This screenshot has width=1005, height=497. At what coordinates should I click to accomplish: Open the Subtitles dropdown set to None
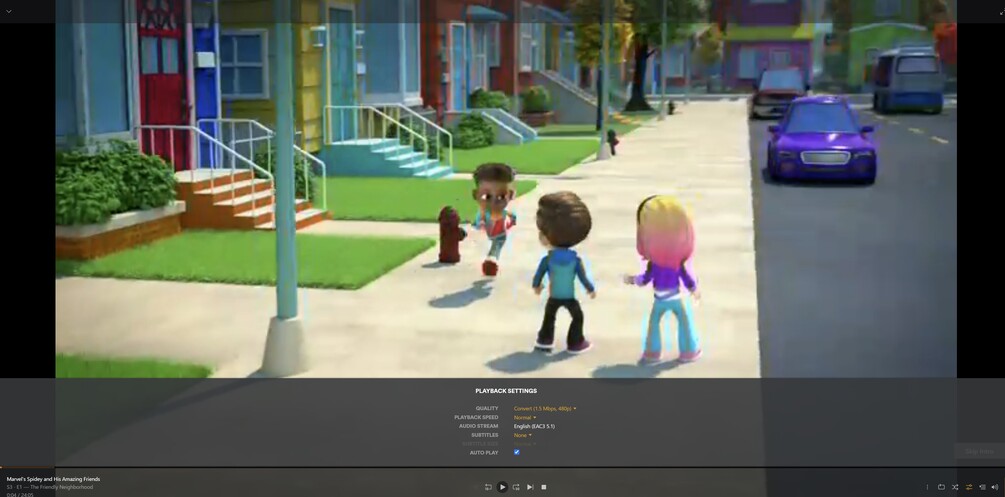[x=522, y=435]
